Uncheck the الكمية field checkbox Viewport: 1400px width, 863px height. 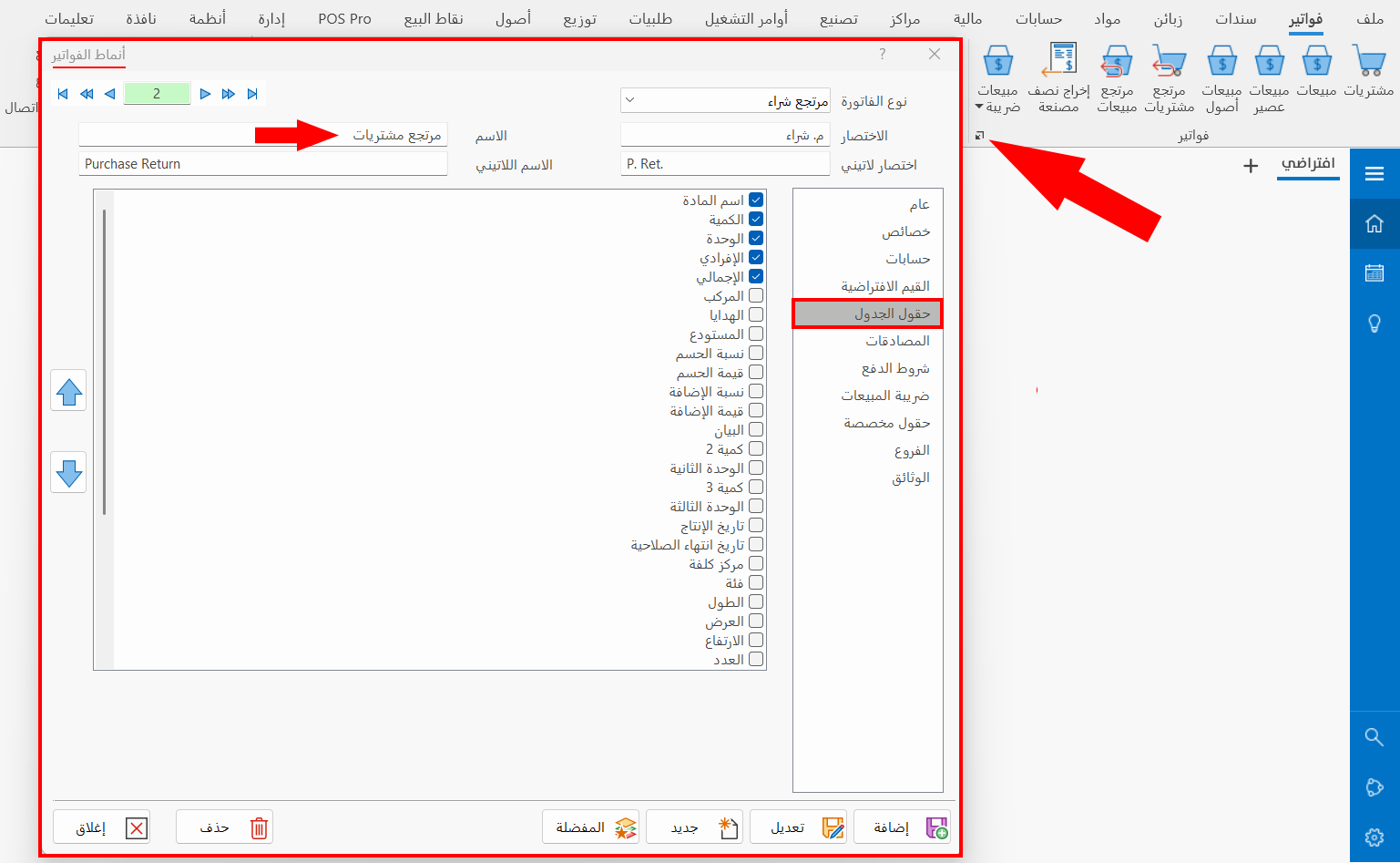[757, 219]
